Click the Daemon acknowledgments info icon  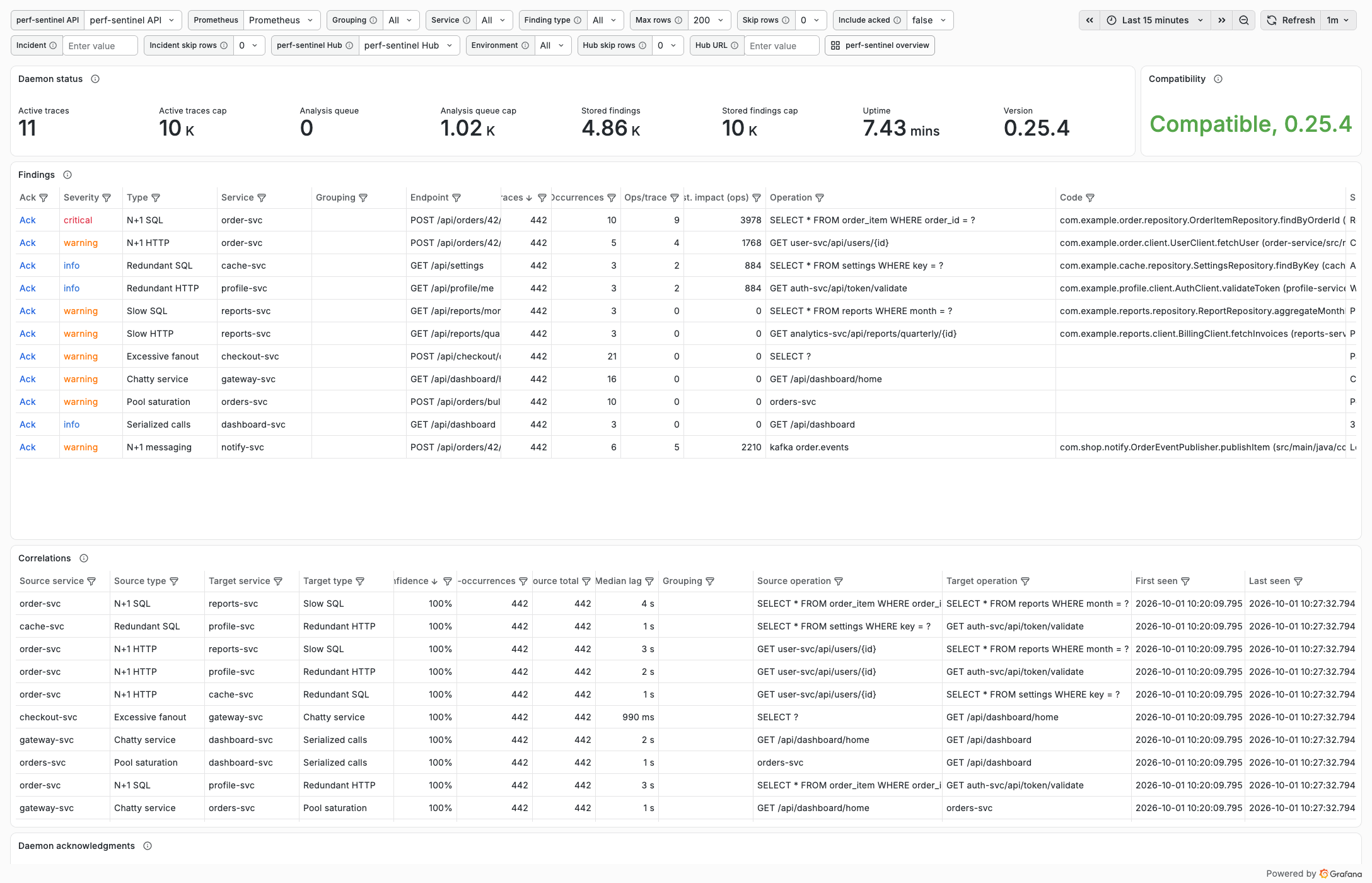pos(148,846)
